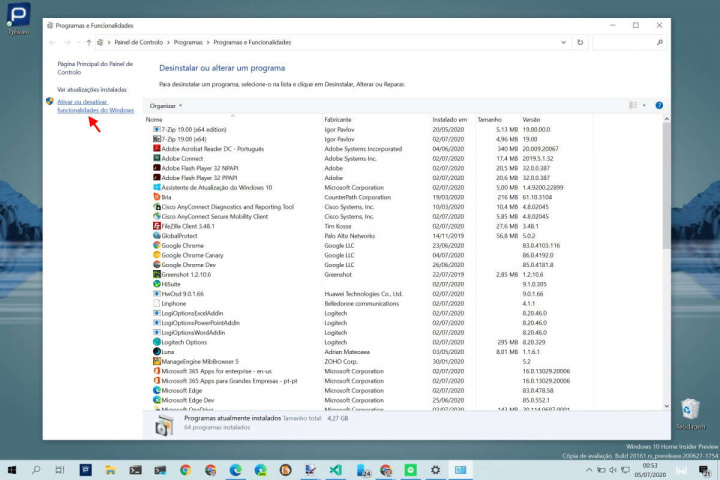Viewport: 720px width, 480px height.
Task: Click the help question mark icon
Action: click(659, 105)
